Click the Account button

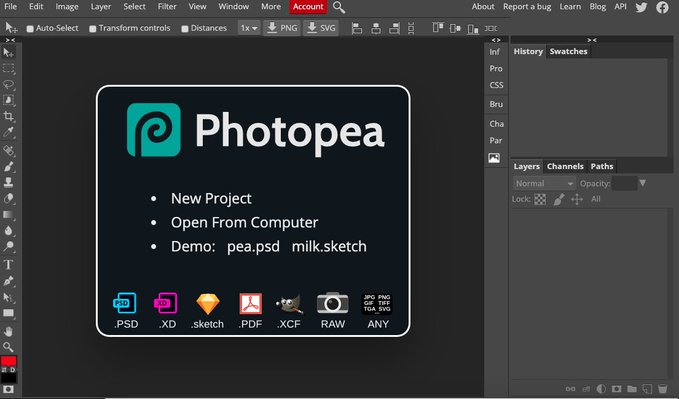click(308, 6)
